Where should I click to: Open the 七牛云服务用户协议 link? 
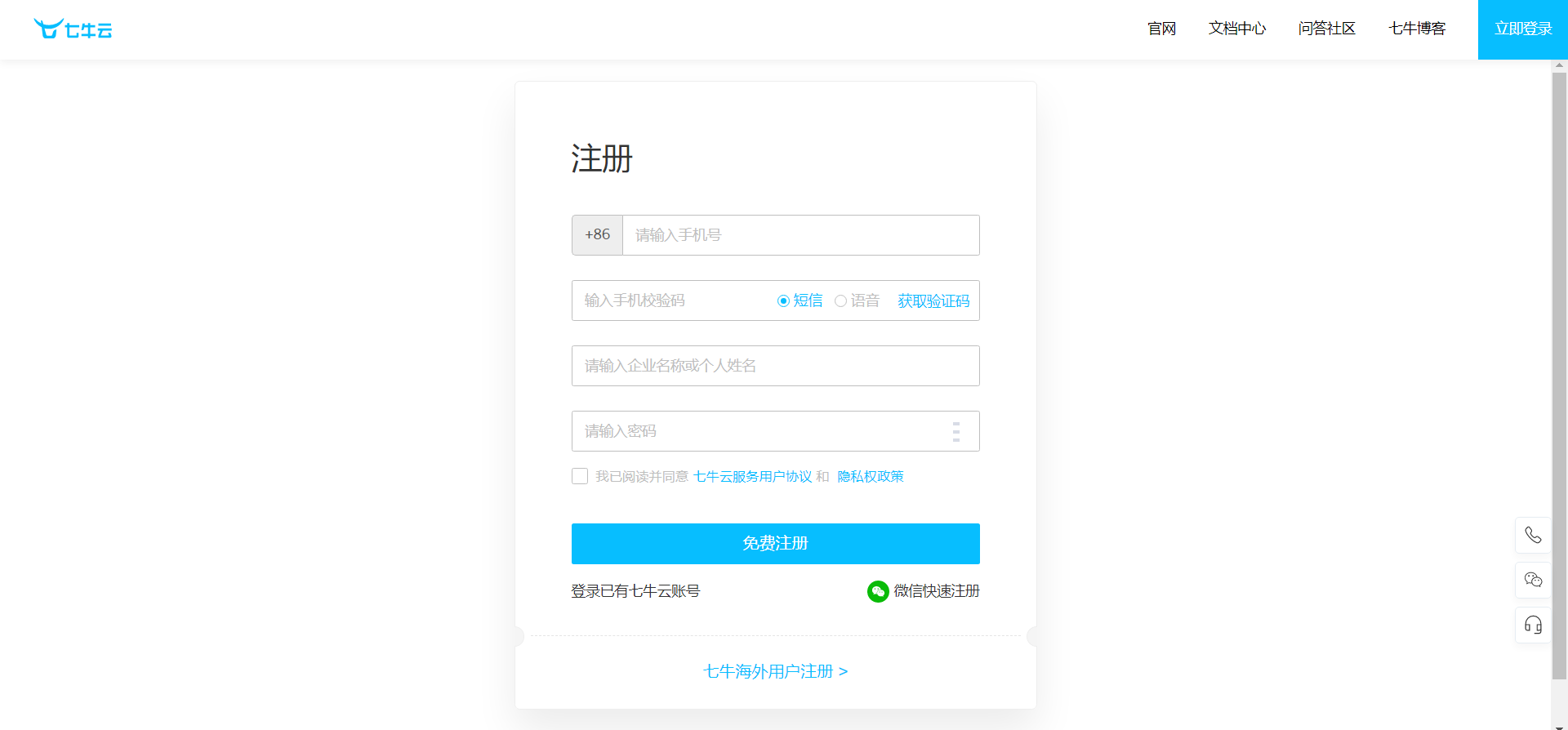[753, 476]
